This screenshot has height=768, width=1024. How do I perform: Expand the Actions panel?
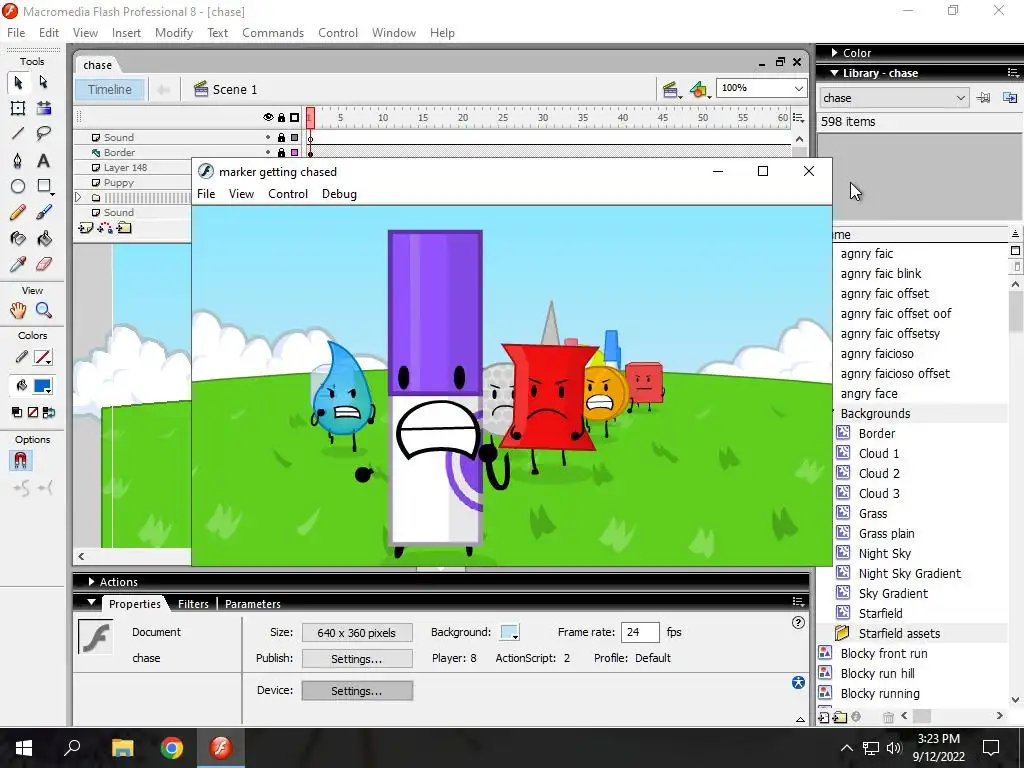click(x=91, y=582)
